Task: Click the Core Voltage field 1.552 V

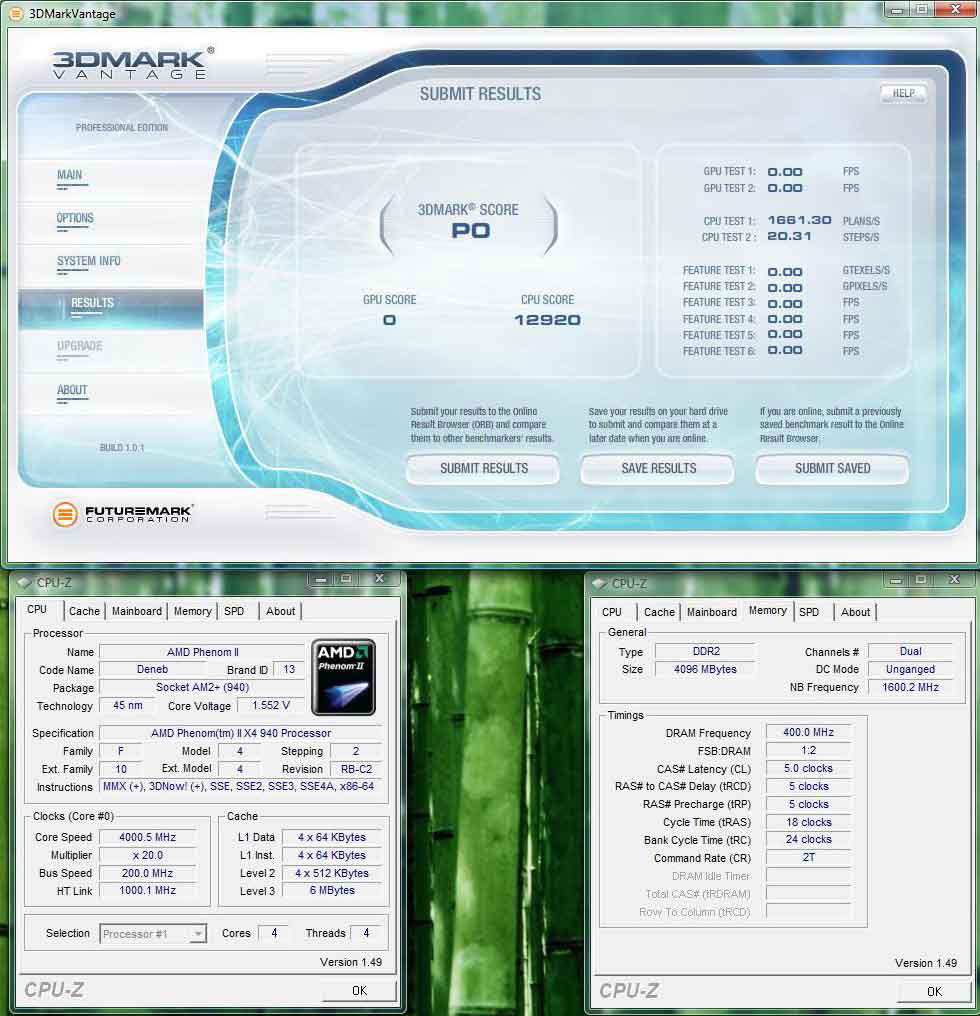Action: tap(271, 705)
